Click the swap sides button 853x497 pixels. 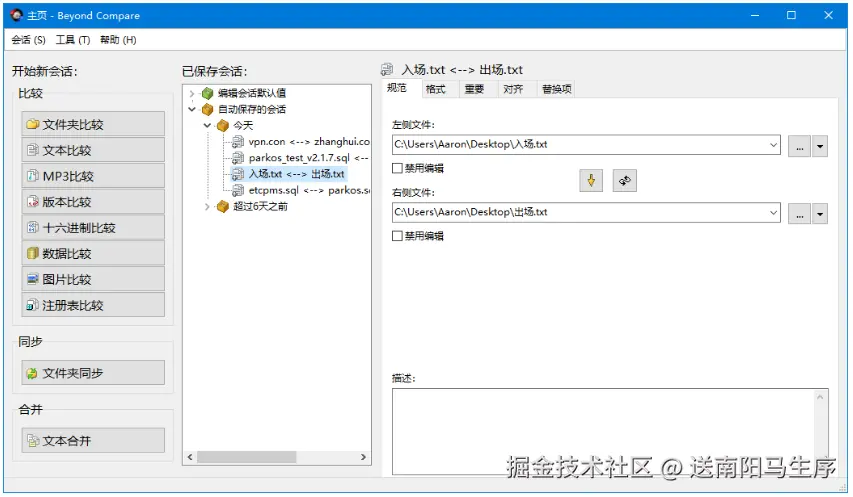(x=625, y=181)
